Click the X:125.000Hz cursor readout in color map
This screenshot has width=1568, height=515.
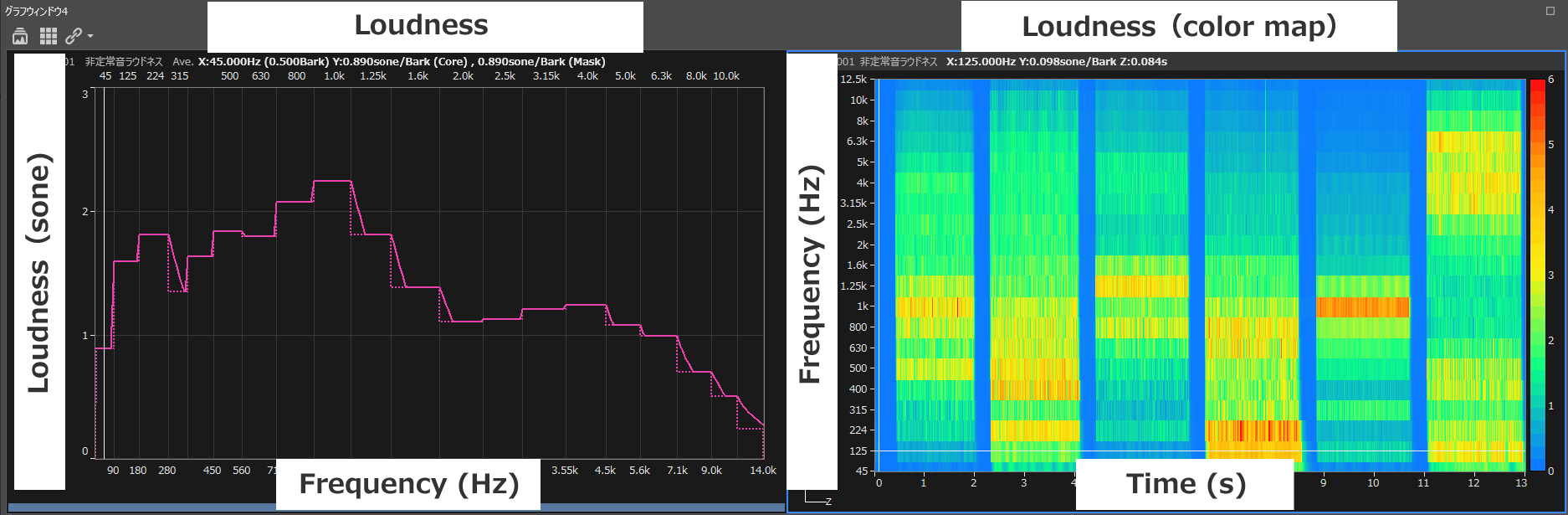[x=1057, y=62]
